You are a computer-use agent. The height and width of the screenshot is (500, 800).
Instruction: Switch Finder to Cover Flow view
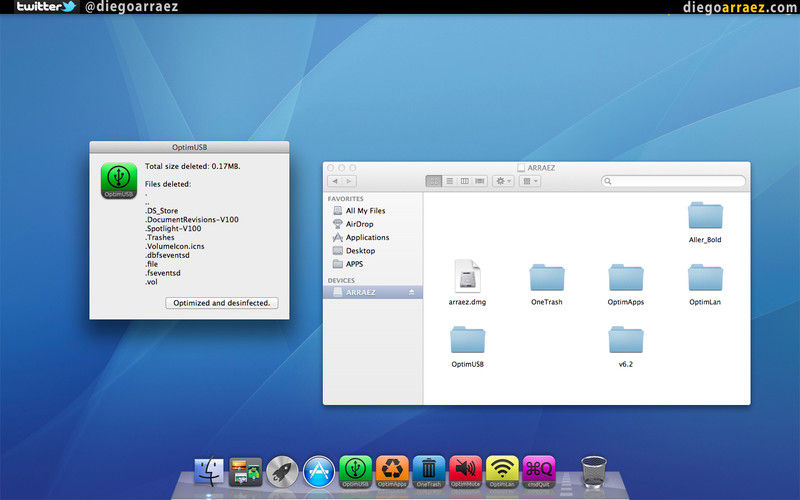(x=480, y=181)
